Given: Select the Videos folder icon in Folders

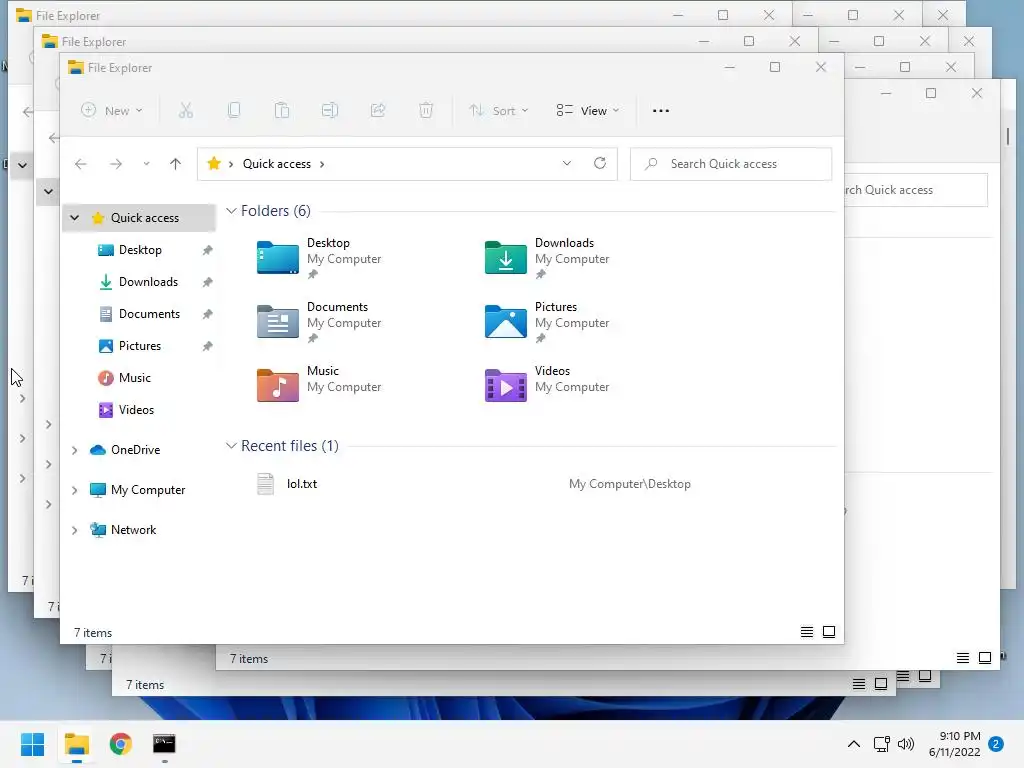Looking at the screenshot, I should [x=505, y=385].
